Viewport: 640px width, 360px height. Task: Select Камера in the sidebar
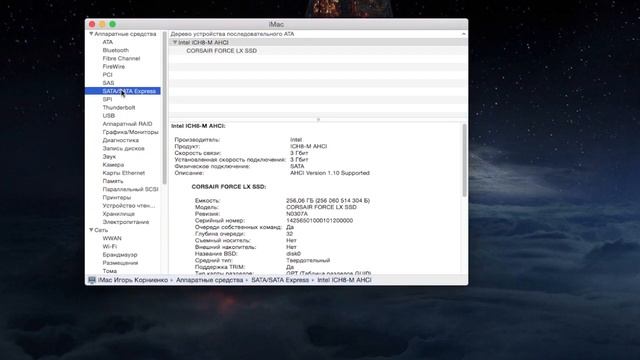[113, 164]
